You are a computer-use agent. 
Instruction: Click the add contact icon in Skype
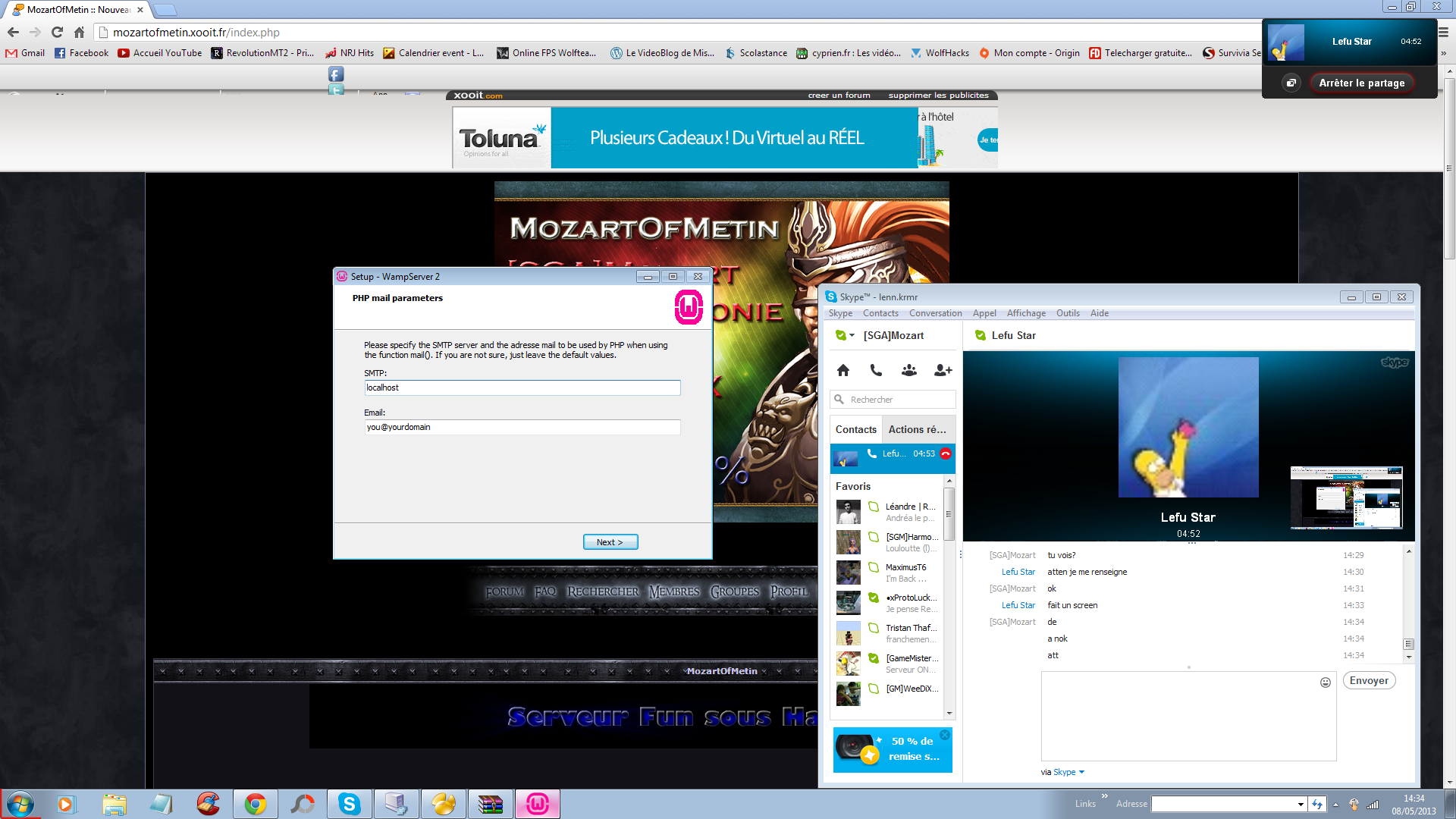click(x=943, y=370)
